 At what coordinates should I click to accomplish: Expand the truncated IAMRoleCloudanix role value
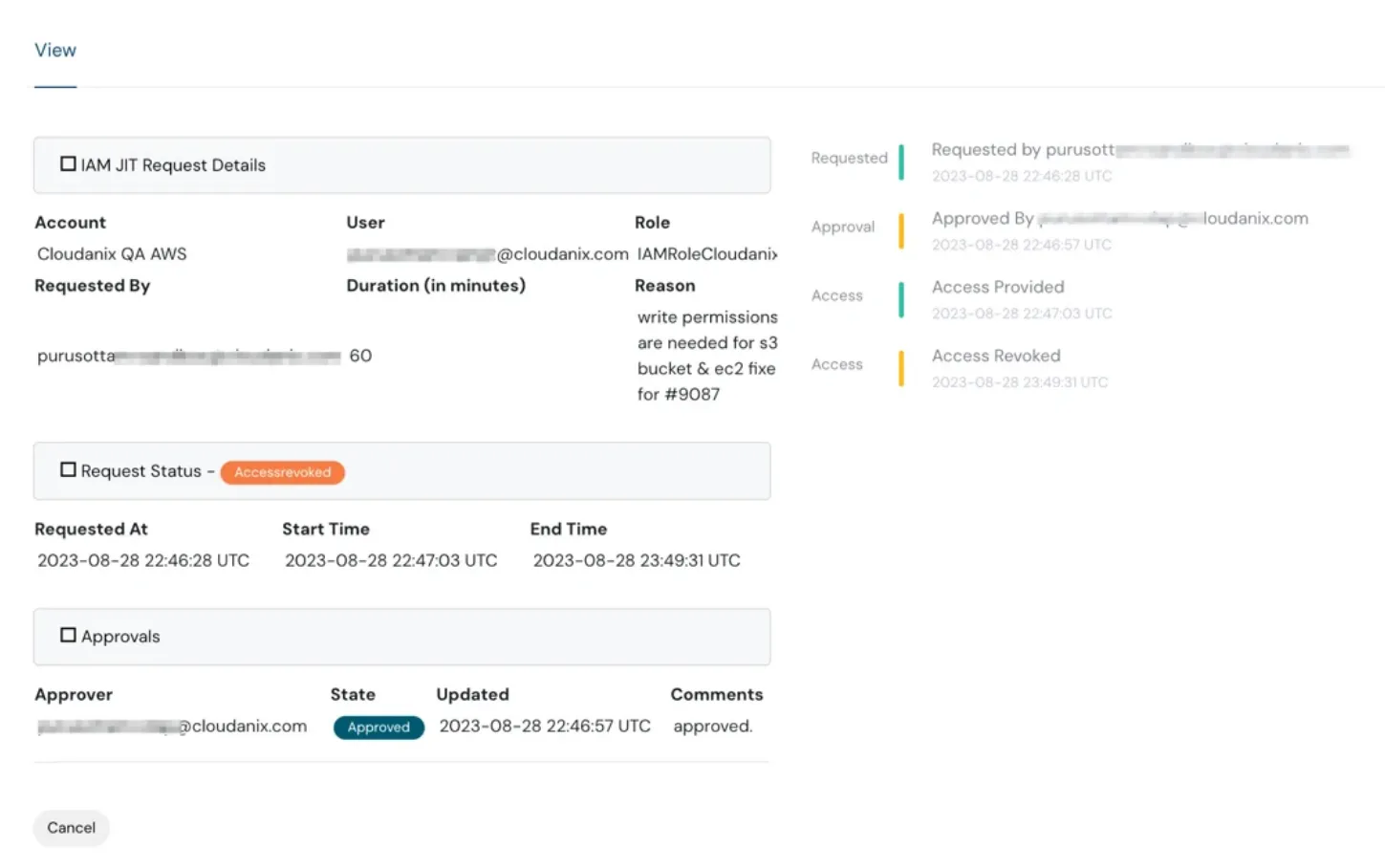pos(706,253)
